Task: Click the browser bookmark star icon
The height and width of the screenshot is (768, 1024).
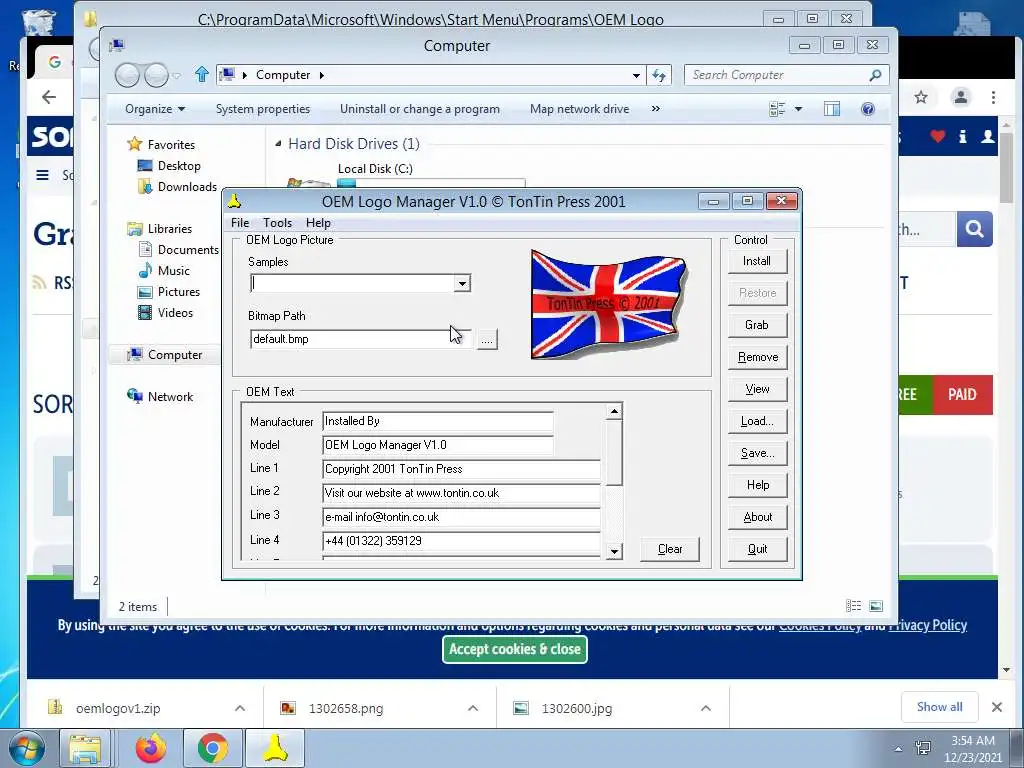Action: pyautogui.click(x=921, y=97)
